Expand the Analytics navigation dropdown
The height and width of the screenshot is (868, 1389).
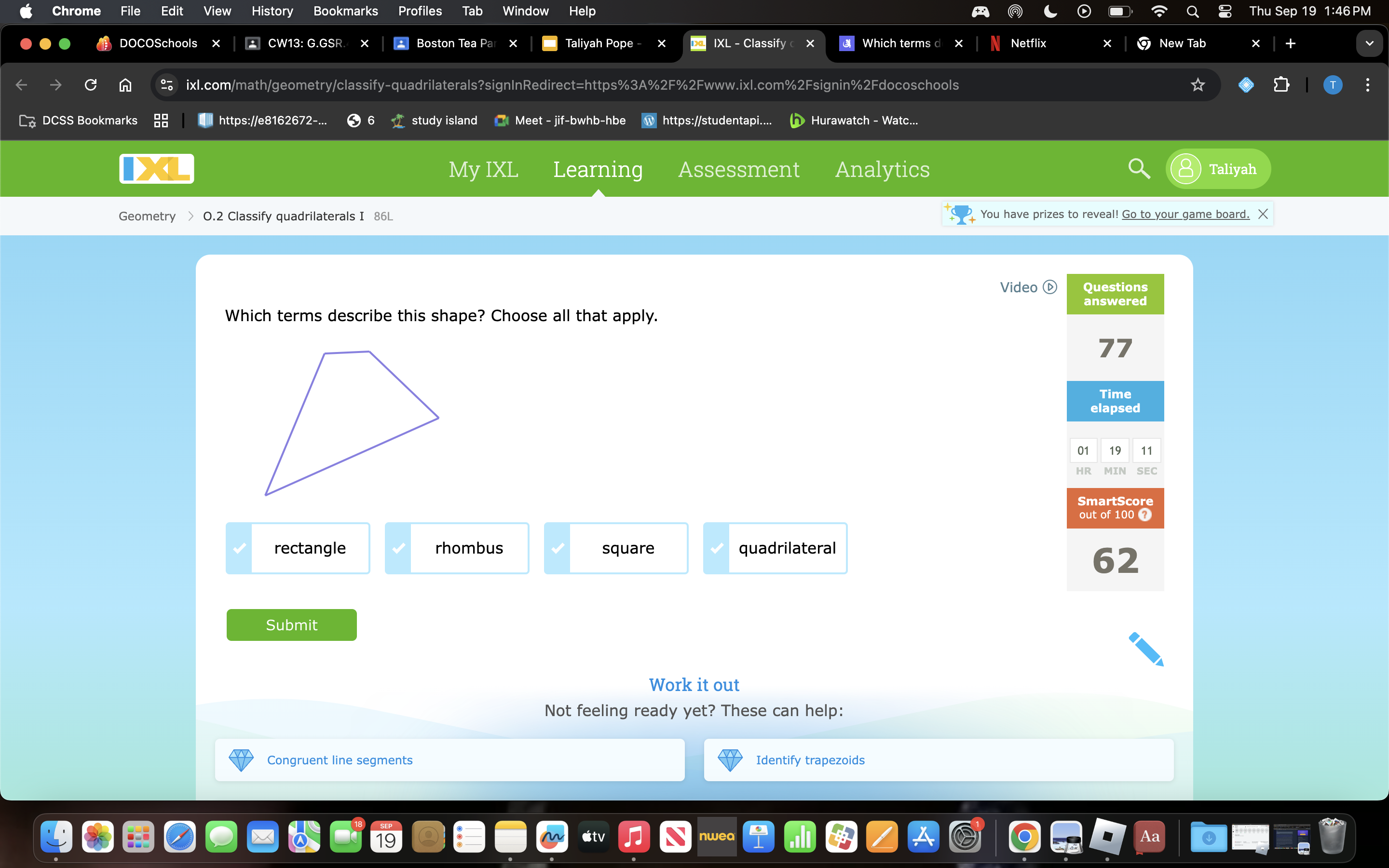coord(882,168)
